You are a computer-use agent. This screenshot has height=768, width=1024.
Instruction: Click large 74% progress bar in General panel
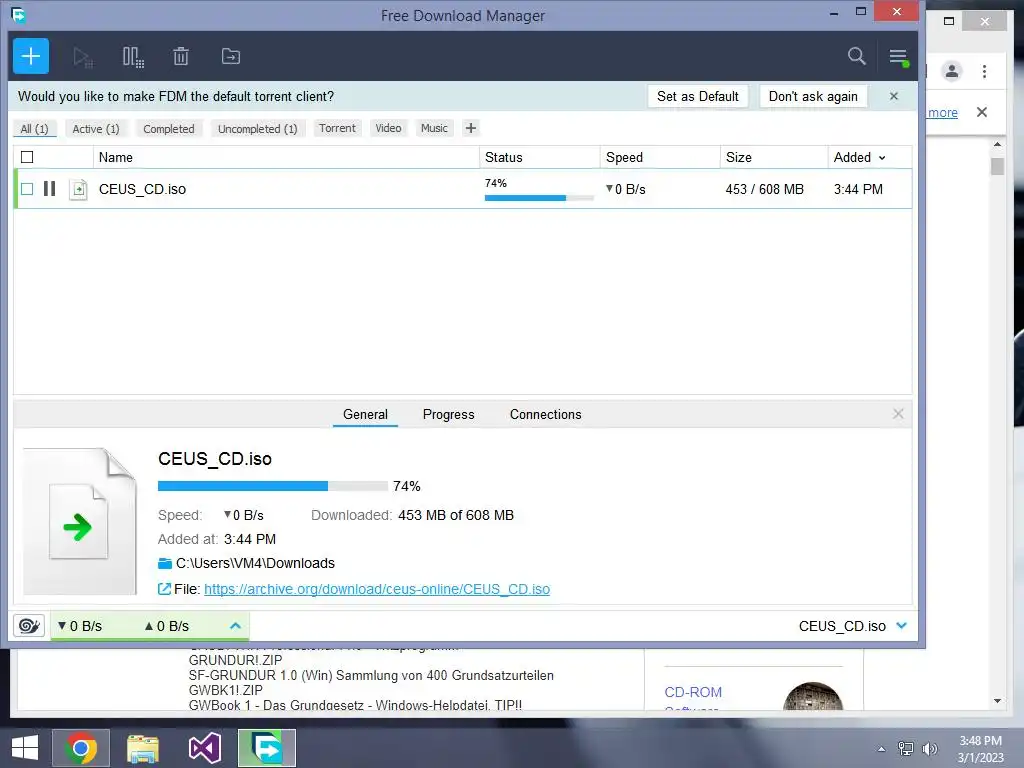(272, 486)
